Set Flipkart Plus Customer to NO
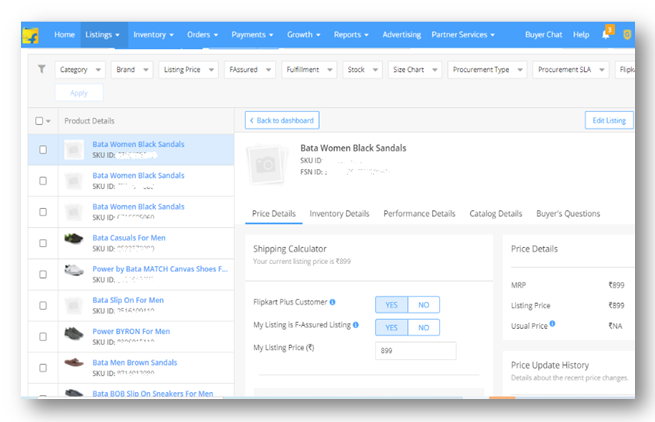The height and width of the screenshot is (422, 655). click(424, 305)
